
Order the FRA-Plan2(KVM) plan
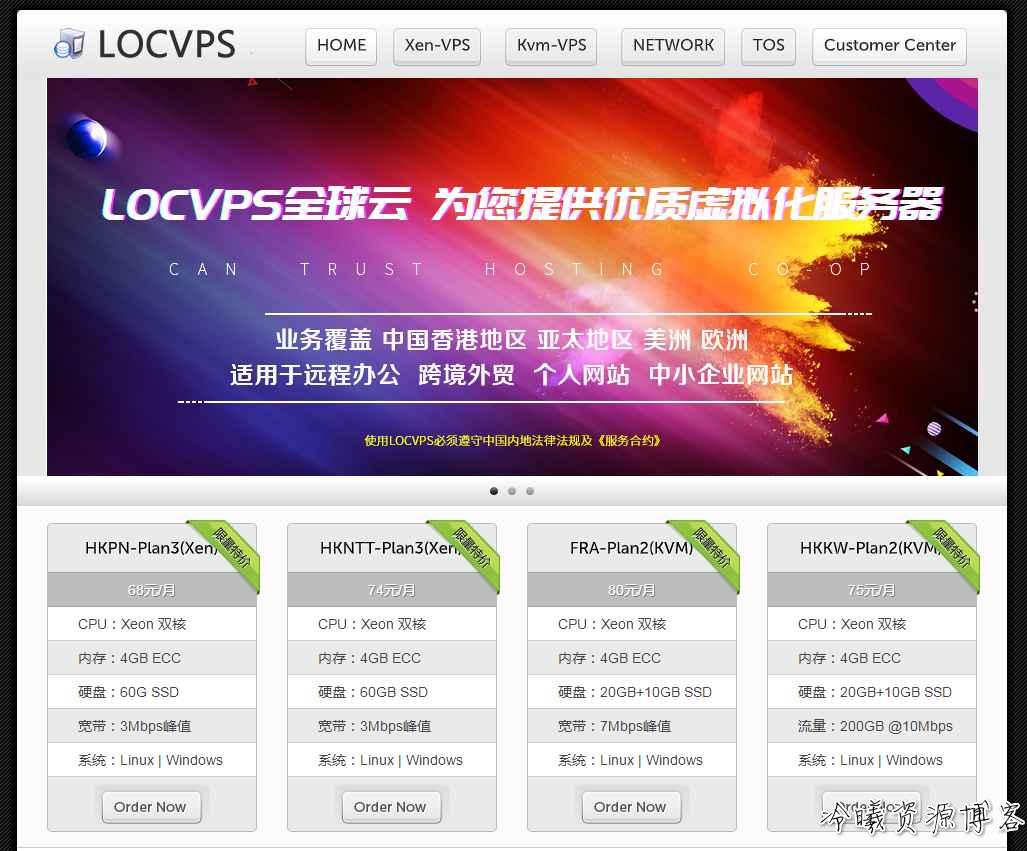tap(631, 806)
